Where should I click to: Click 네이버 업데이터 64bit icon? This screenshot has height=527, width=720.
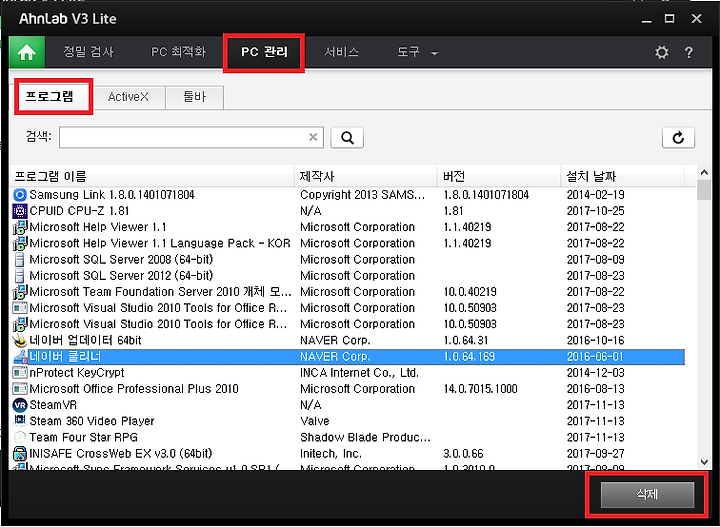(20, 340)
